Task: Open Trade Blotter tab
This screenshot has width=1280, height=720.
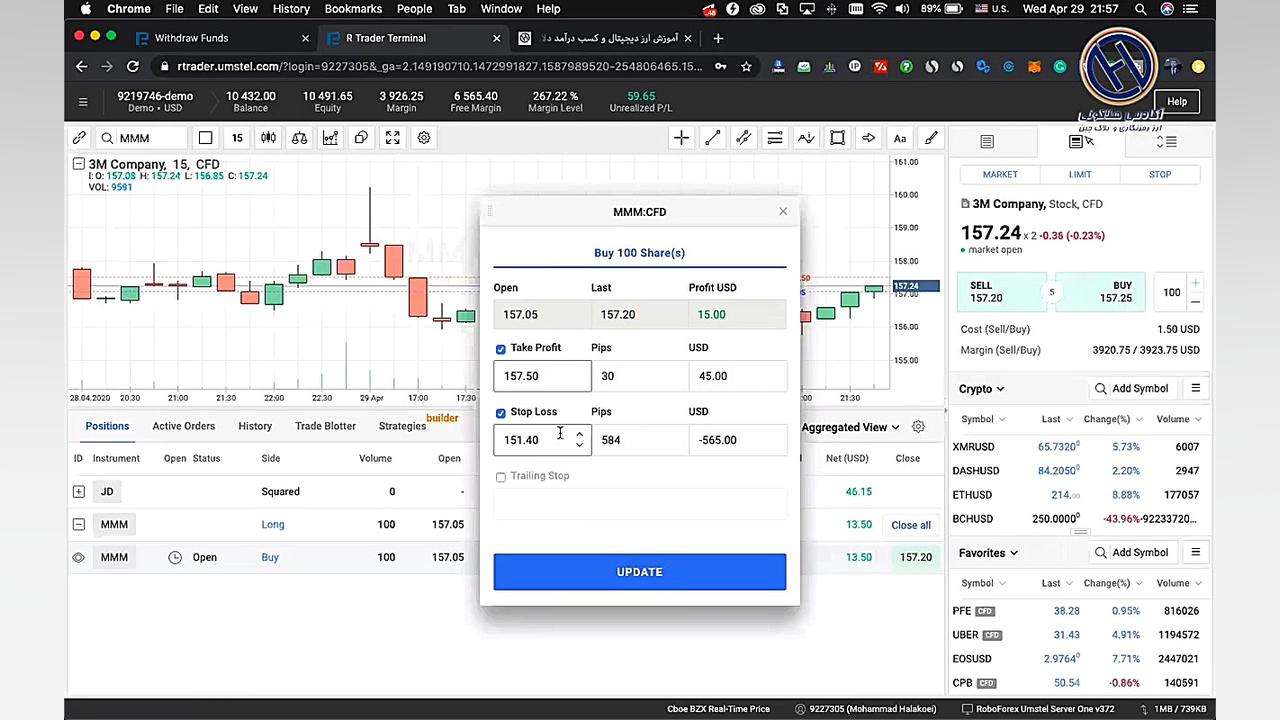Action: point(325,426)
